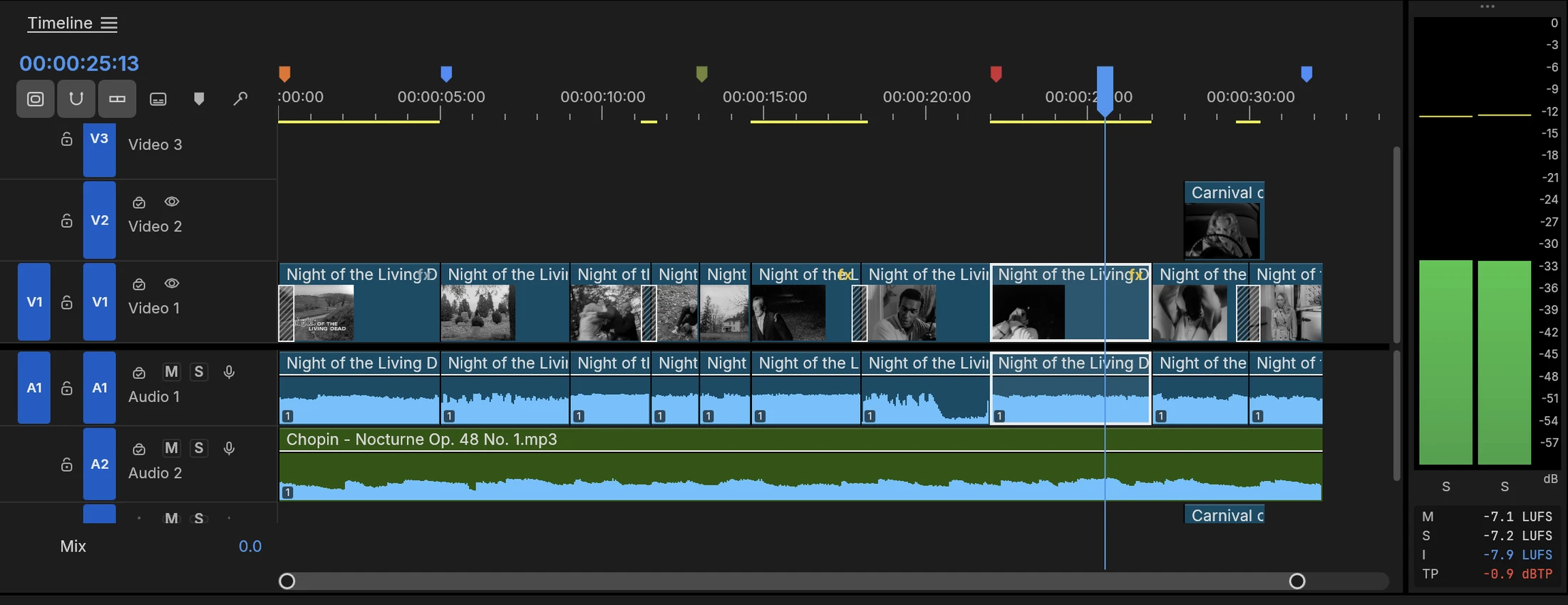Click the Captions track options icon
The image size is (1568, 605).
click(158, 99)
